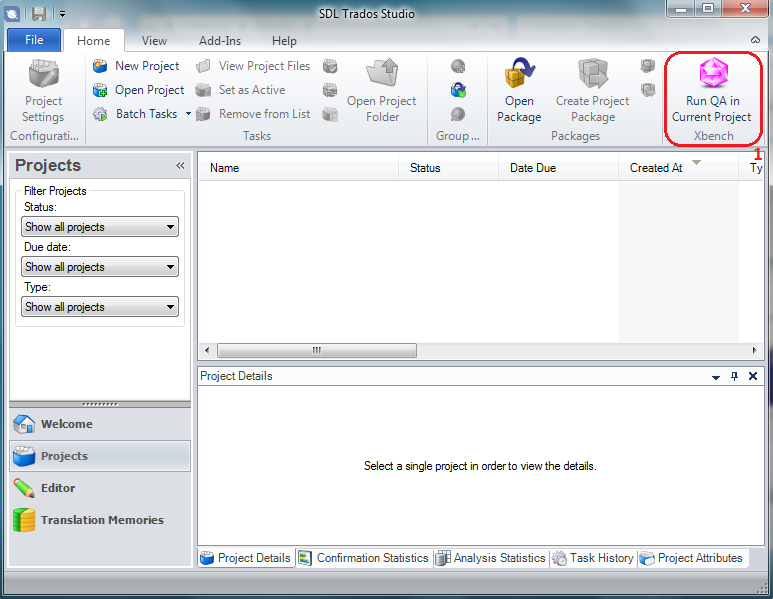Toggle auto-hide pin on Project Details
The image size is (773, 599).
[735, 376]
